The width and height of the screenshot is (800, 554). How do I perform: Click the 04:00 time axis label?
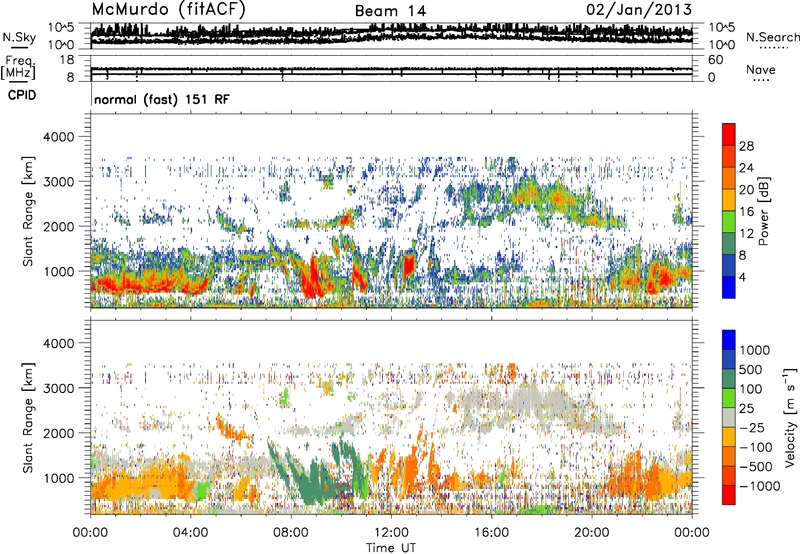(x=190, y=533)
